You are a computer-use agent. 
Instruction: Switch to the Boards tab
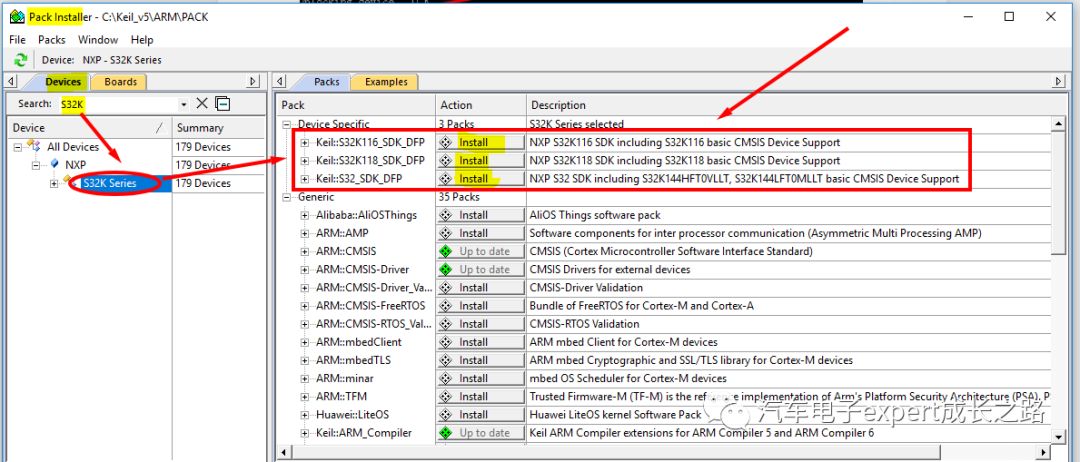coord(121,82)
